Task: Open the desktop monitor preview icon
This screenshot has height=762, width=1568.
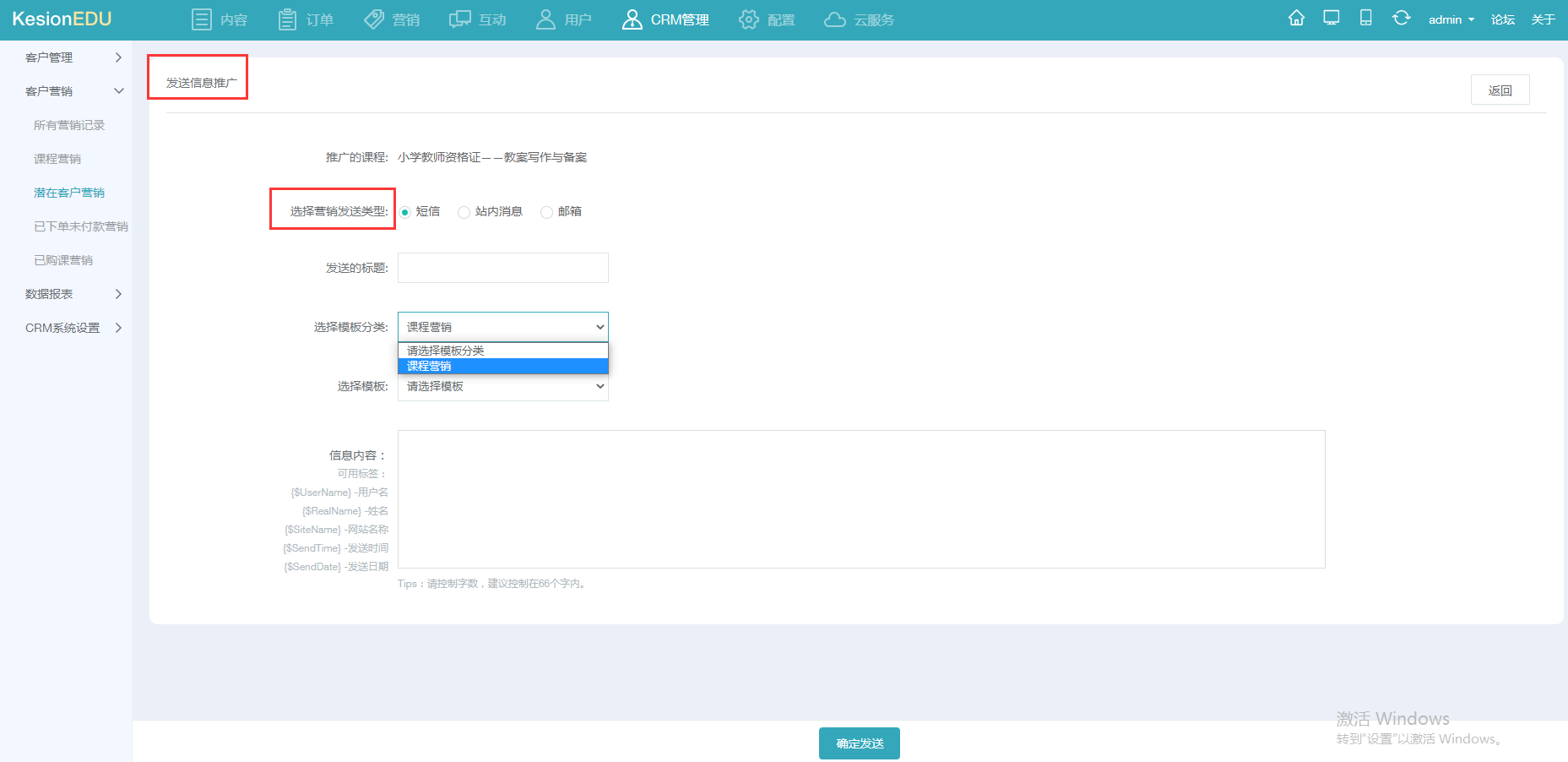Action: (x=1332, y=18)
